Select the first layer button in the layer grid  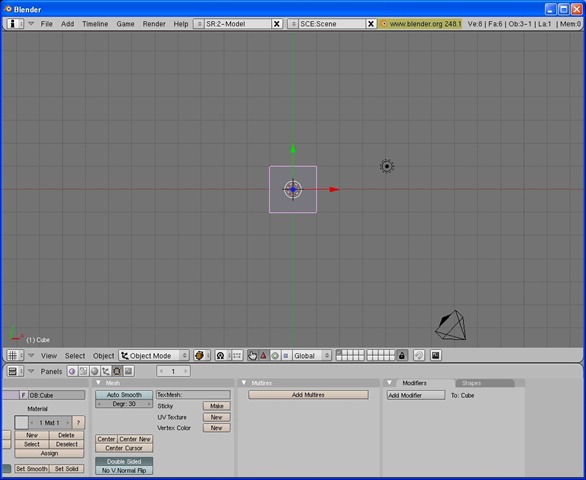(x=339, y=352)
